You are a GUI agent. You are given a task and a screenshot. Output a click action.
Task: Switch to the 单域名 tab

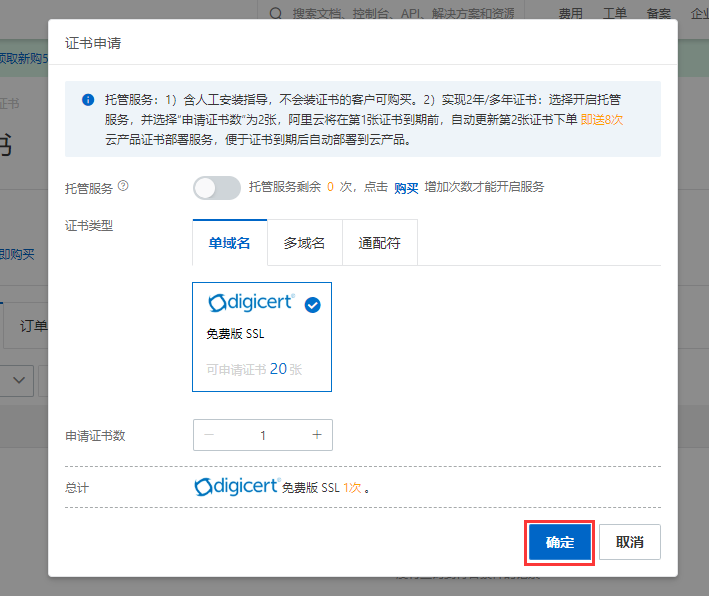tap(229, 243)
